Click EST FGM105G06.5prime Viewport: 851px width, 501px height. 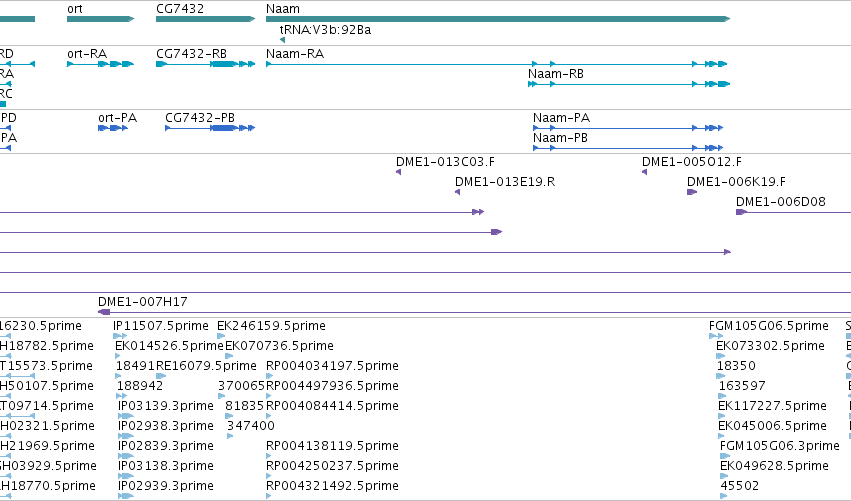point(769,326)
